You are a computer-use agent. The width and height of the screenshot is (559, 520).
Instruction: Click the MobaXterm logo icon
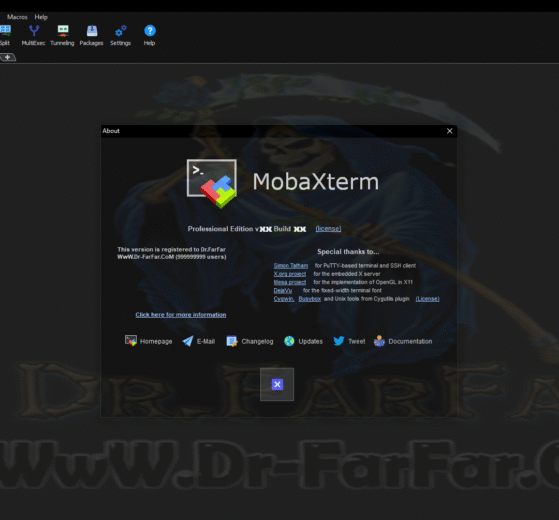pyautogui.click(x=212, y=183)
